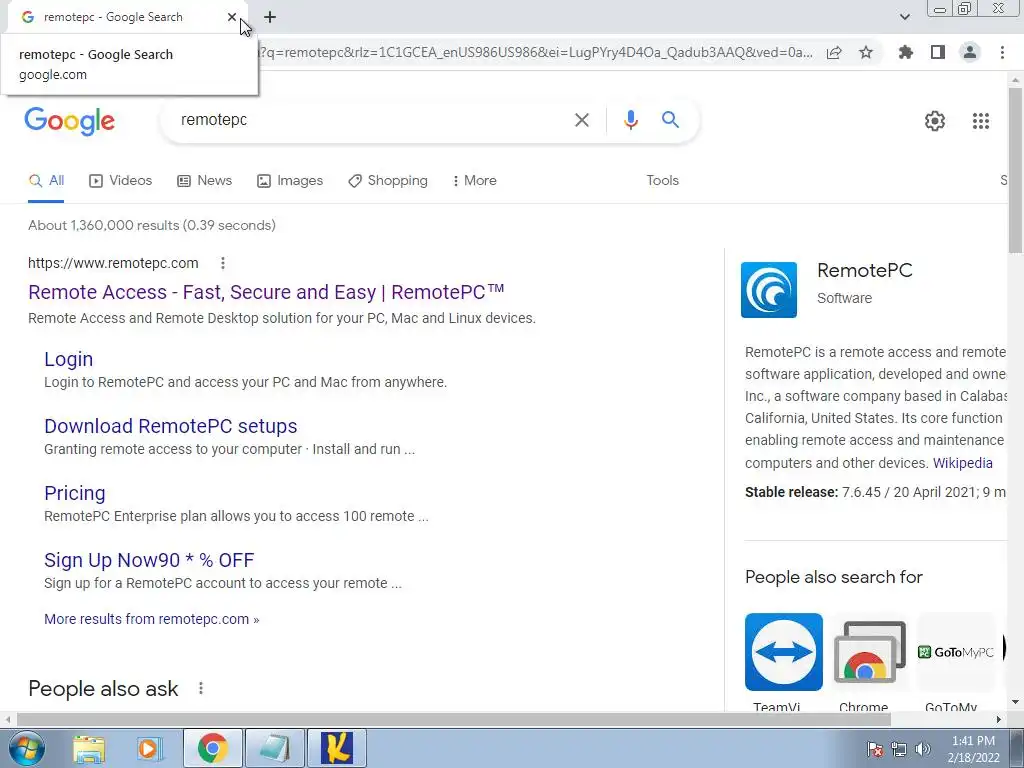
Task: Open Google apps grid
Action: tap(980, 121)
